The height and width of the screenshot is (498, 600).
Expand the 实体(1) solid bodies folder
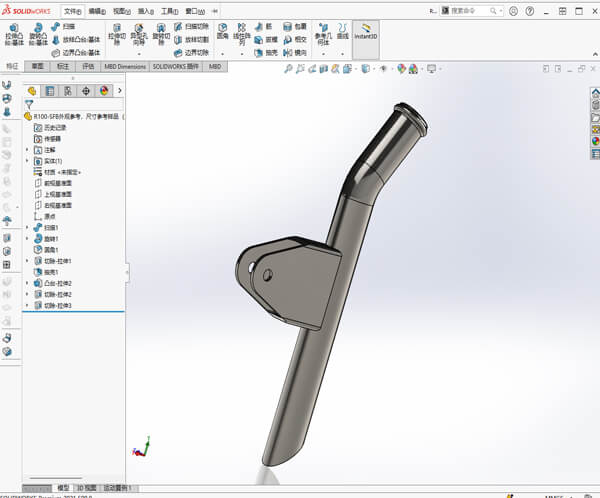point(27,161)
